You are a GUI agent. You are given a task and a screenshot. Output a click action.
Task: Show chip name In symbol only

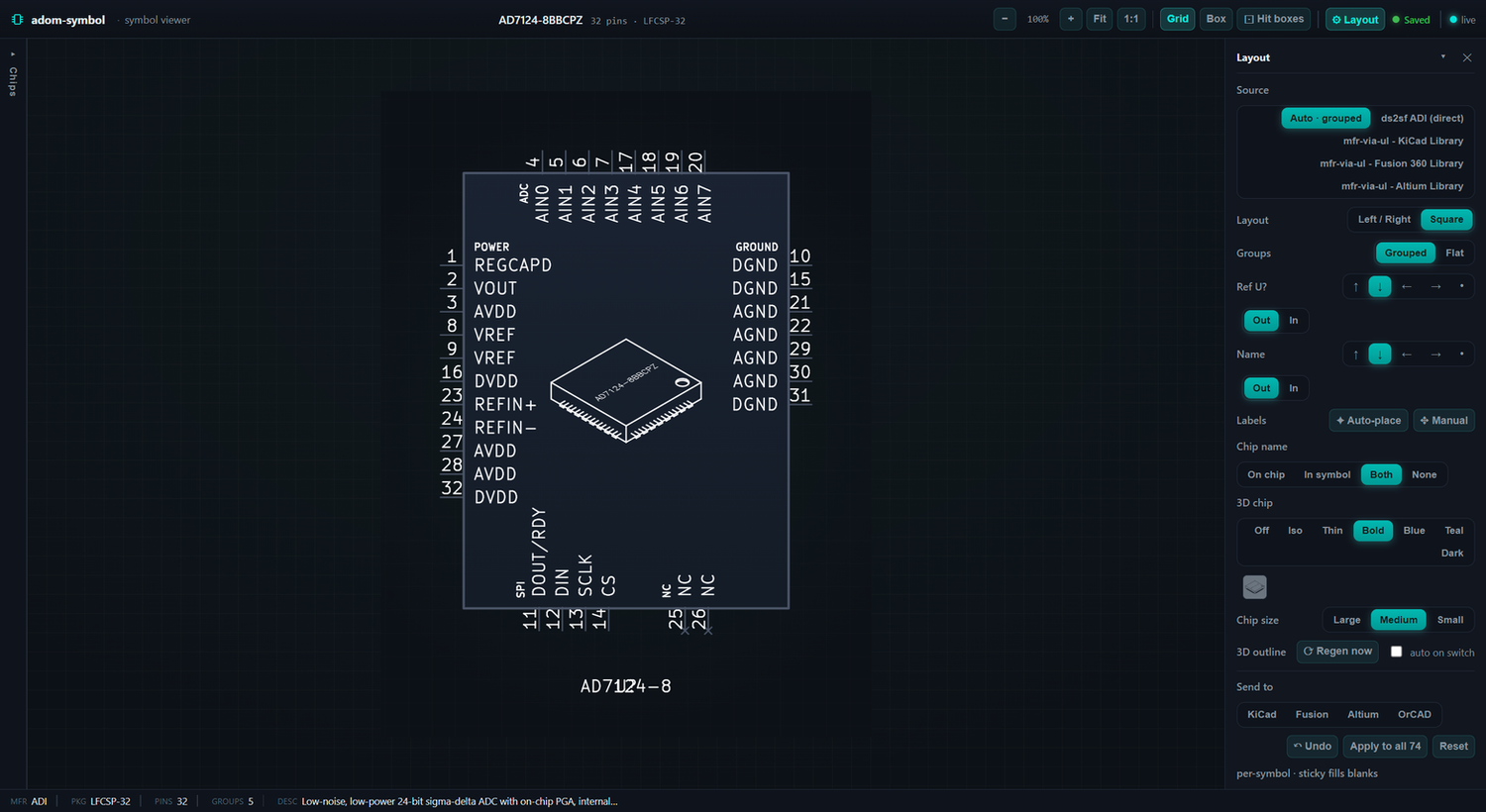1327,474
